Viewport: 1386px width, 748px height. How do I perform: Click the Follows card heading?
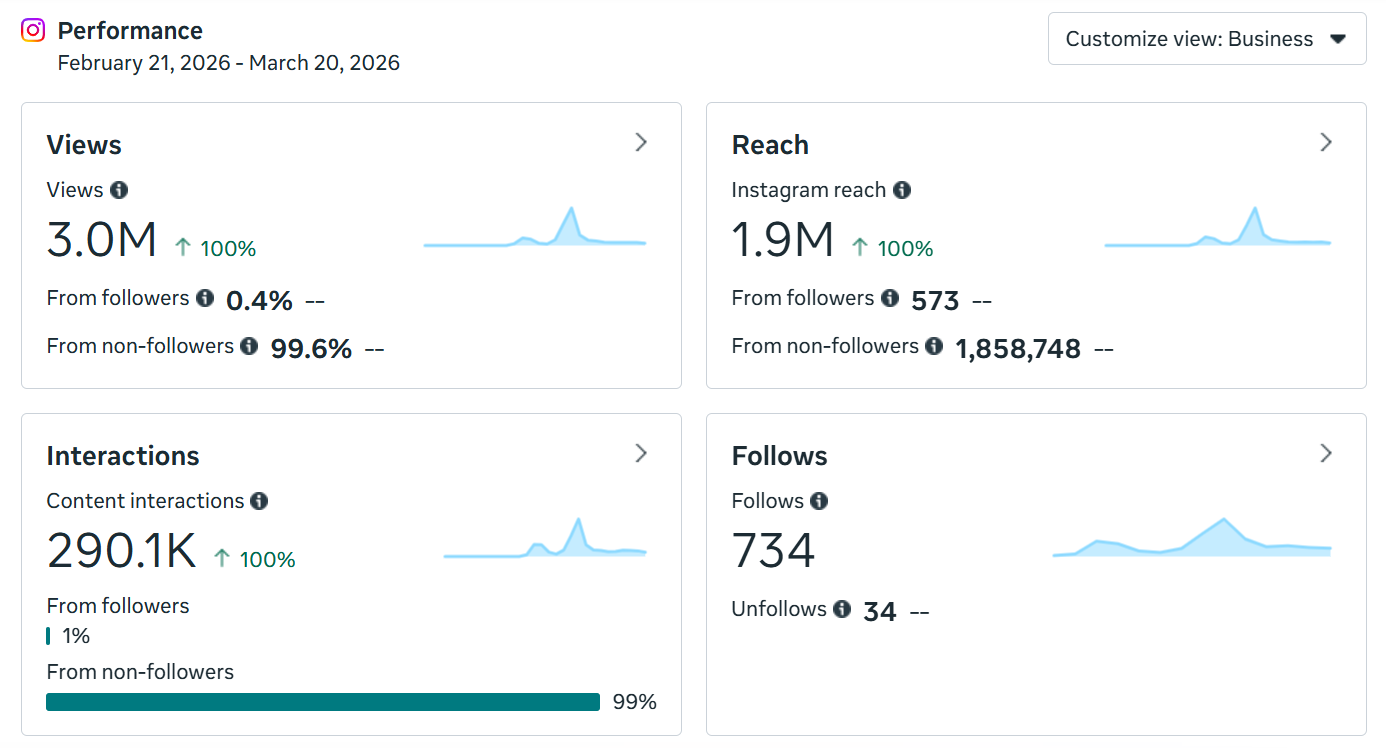click(x=780, y=456)
